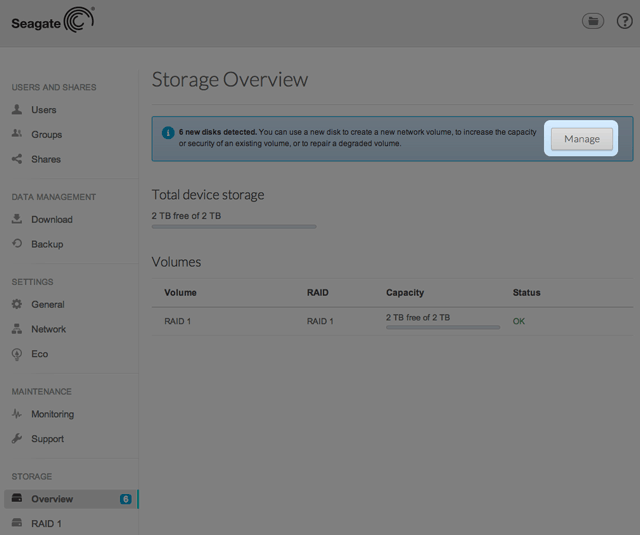Open Eco settings
Screen dimensions: 640x535
pos(39,354)
